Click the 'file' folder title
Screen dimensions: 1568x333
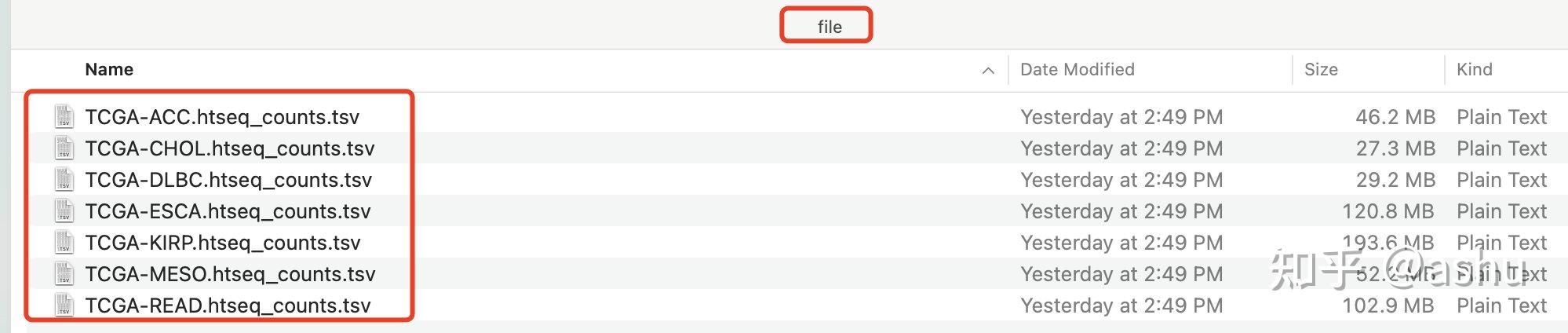click(829, 27)
